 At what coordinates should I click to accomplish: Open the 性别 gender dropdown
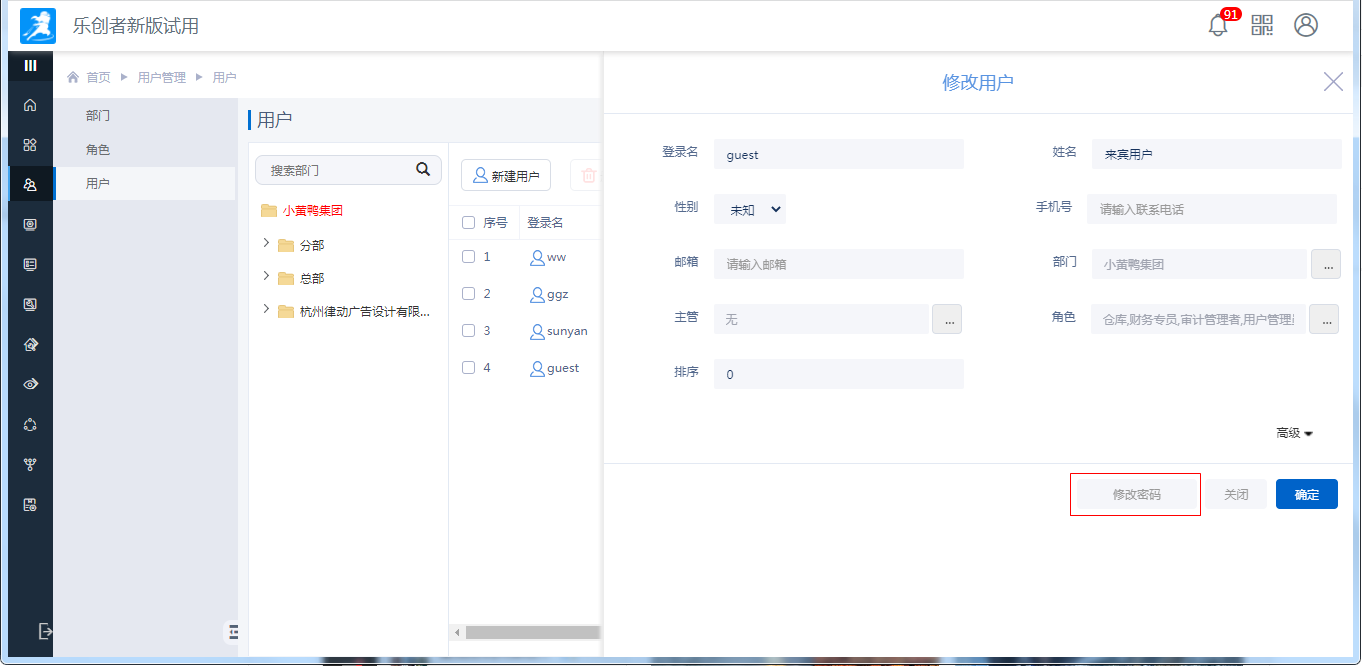coord(750,210)
